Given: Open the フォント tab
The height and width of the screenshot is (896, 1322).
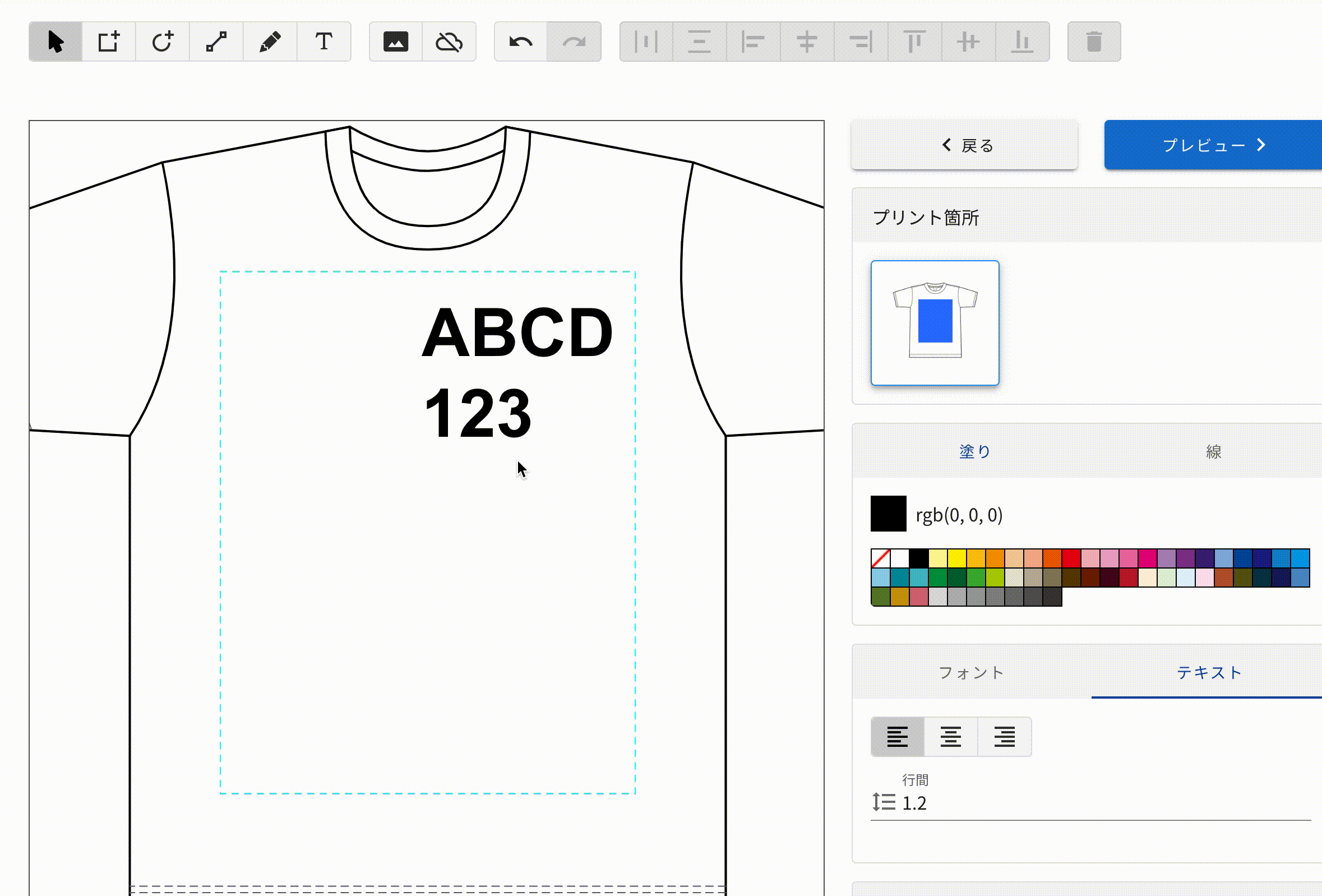Looking at the screenshot, I should coord(971,672).
